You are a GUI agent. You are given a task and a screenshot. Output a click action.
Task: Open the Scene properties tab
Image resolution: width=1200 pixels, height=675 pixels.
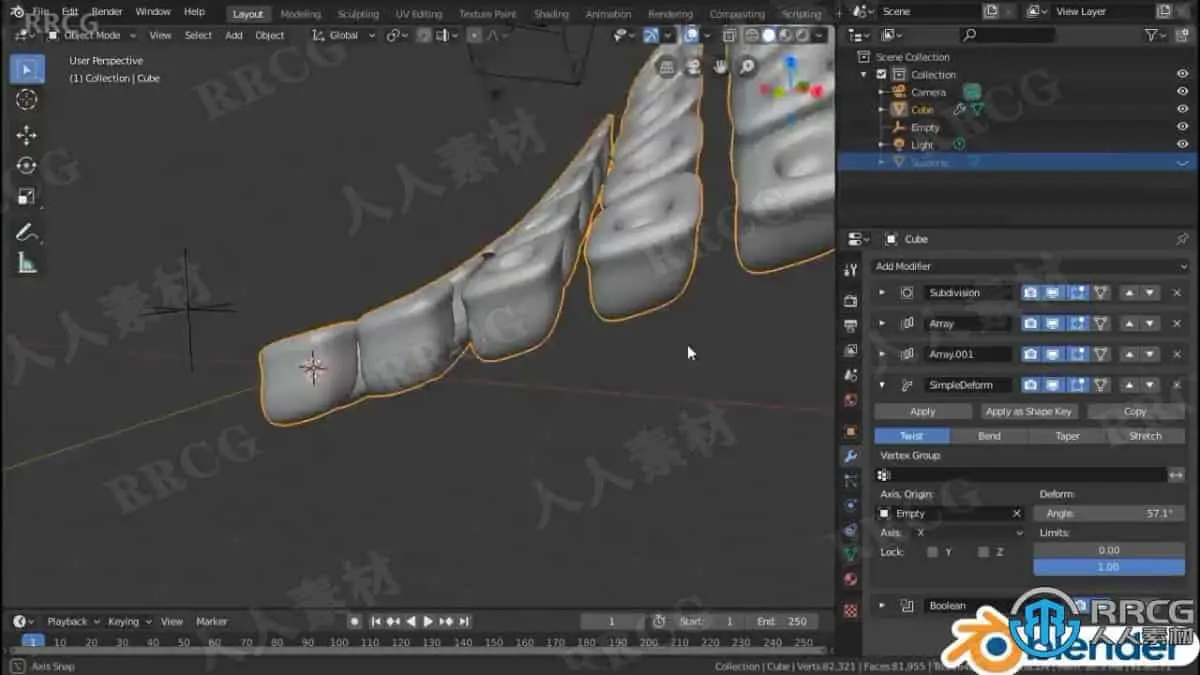(850, 376)
